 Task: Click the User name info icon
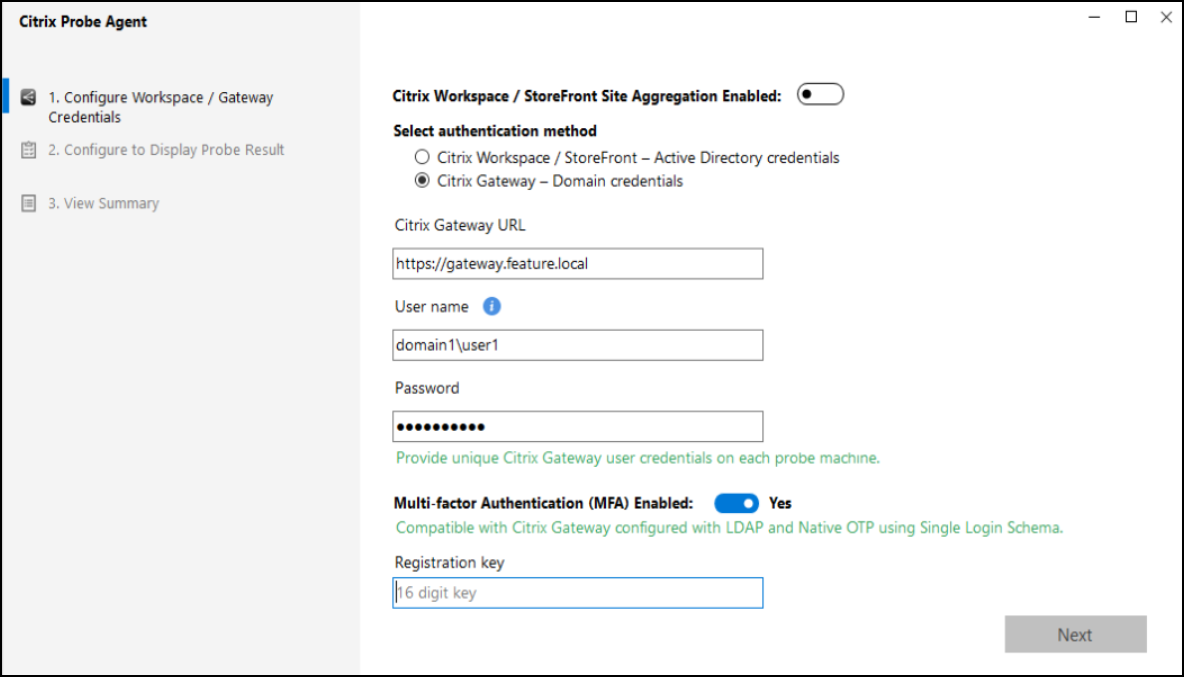[491, 307]
